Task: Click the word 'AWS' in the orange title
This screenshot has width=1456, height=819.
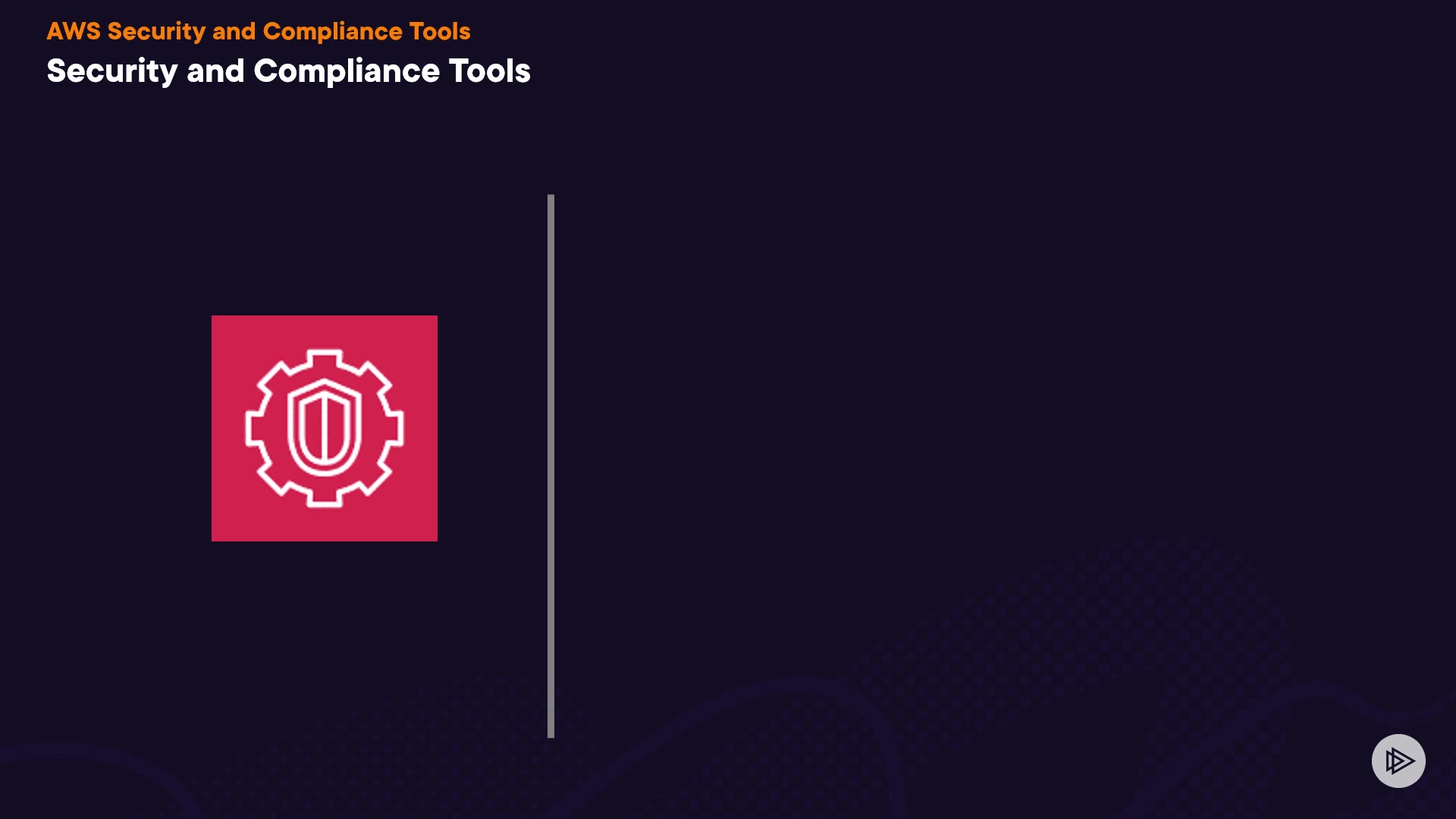Action: (x=74, y=31)
